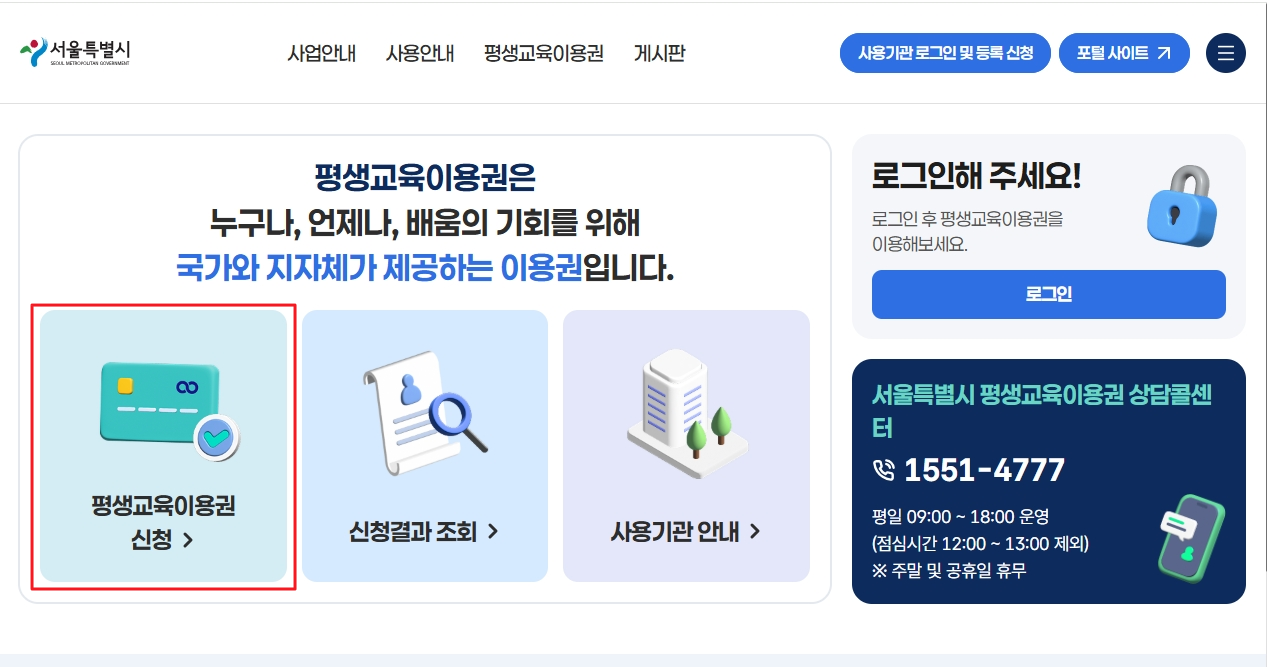The image size is (1267, 667).
Task: Click the arrow icon on 포털 사이트
Action: point(1163,53)
